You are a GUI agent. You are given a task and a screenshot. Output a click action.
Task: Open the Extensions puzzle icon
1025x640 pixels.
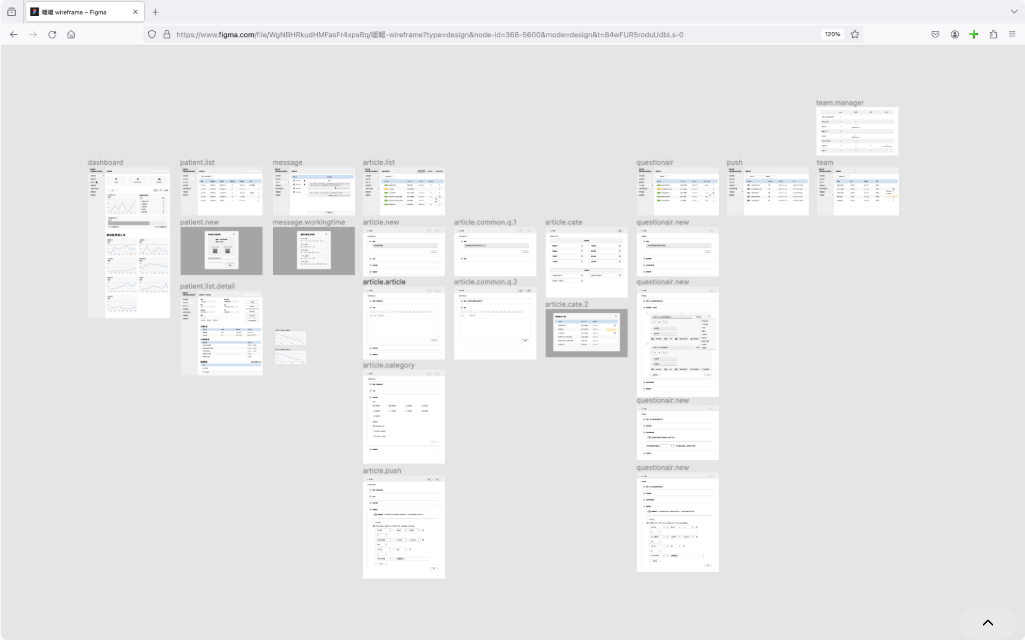(993, 34)
